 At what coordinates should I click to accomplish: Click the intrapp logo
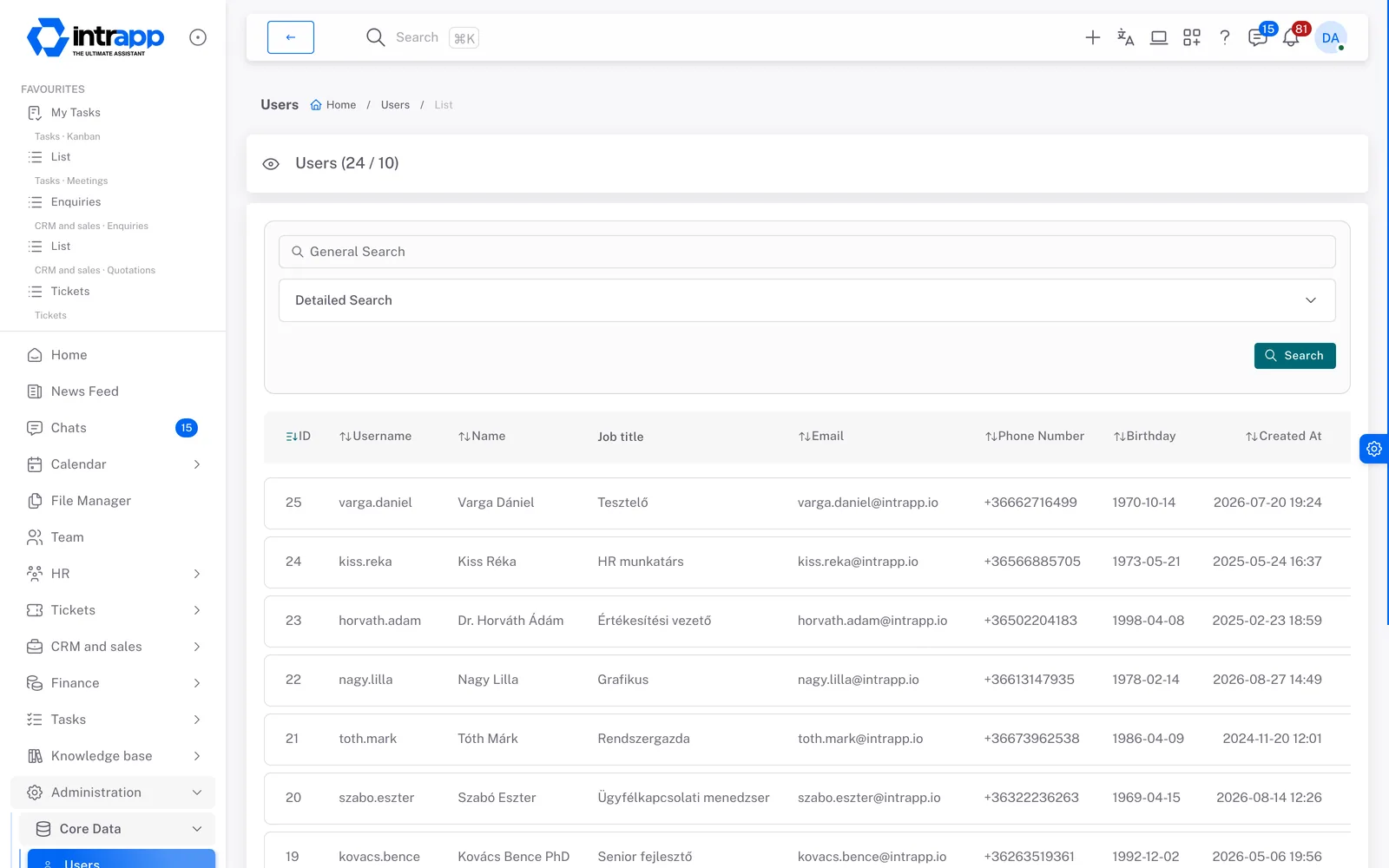[x=95, y=37]
